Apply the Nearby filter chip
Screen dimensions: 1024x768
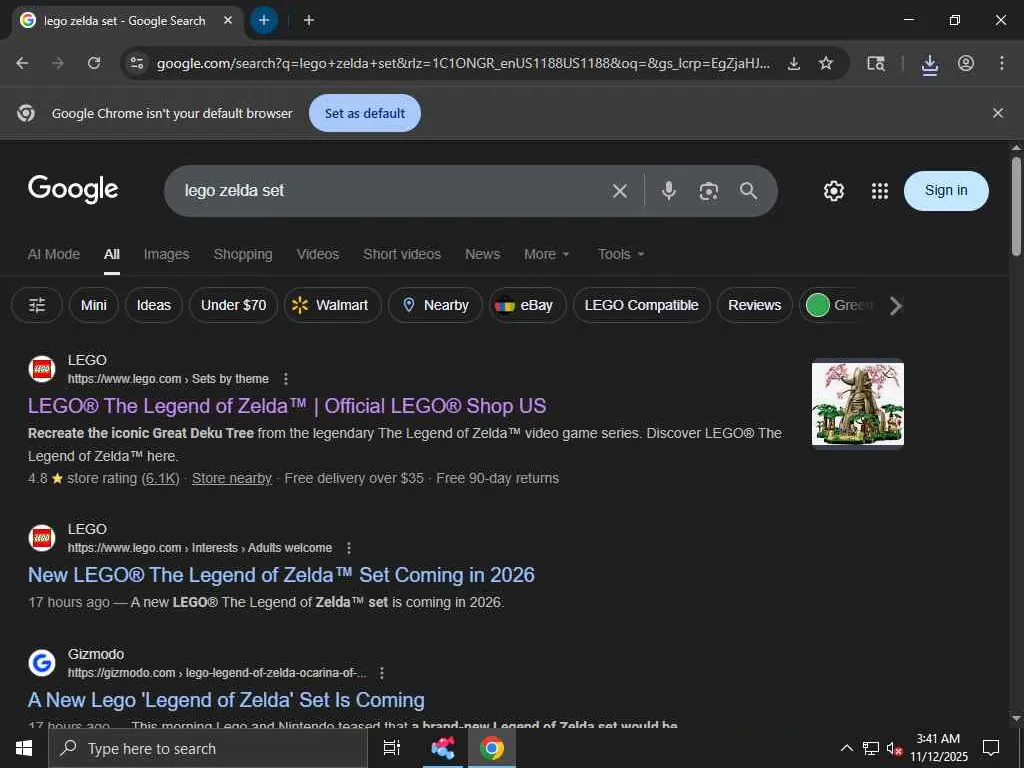pos(436,305)
